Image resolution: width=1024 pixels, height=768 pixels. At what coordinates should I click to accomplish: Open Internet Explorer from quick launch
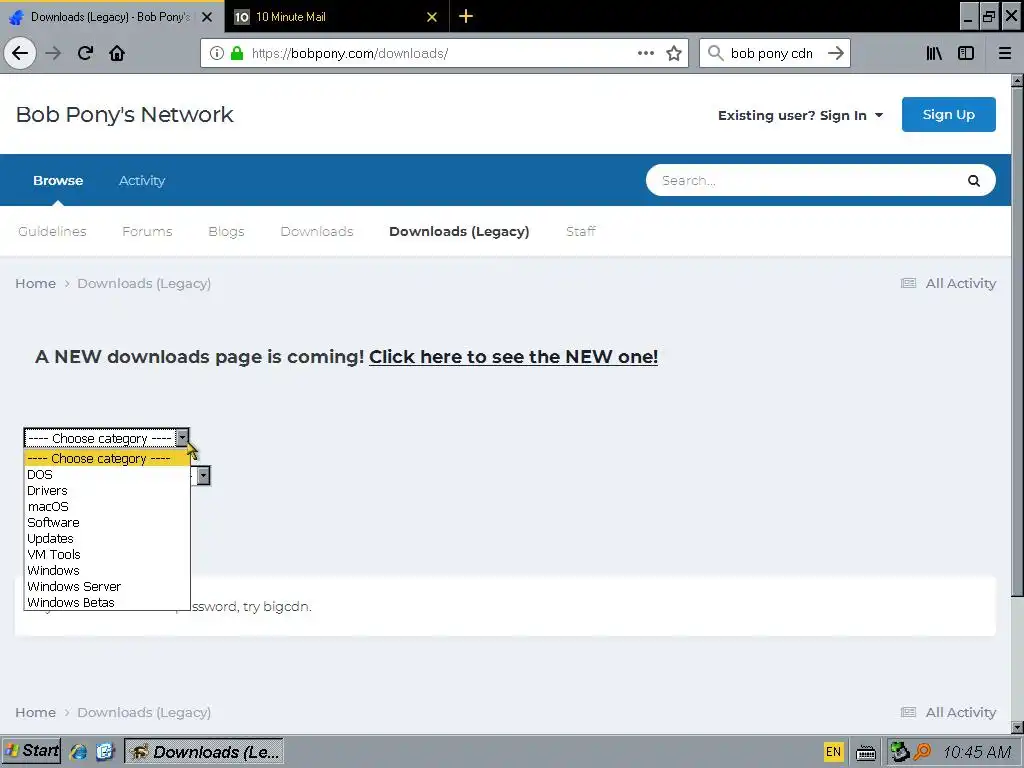(x=78, y=752)
